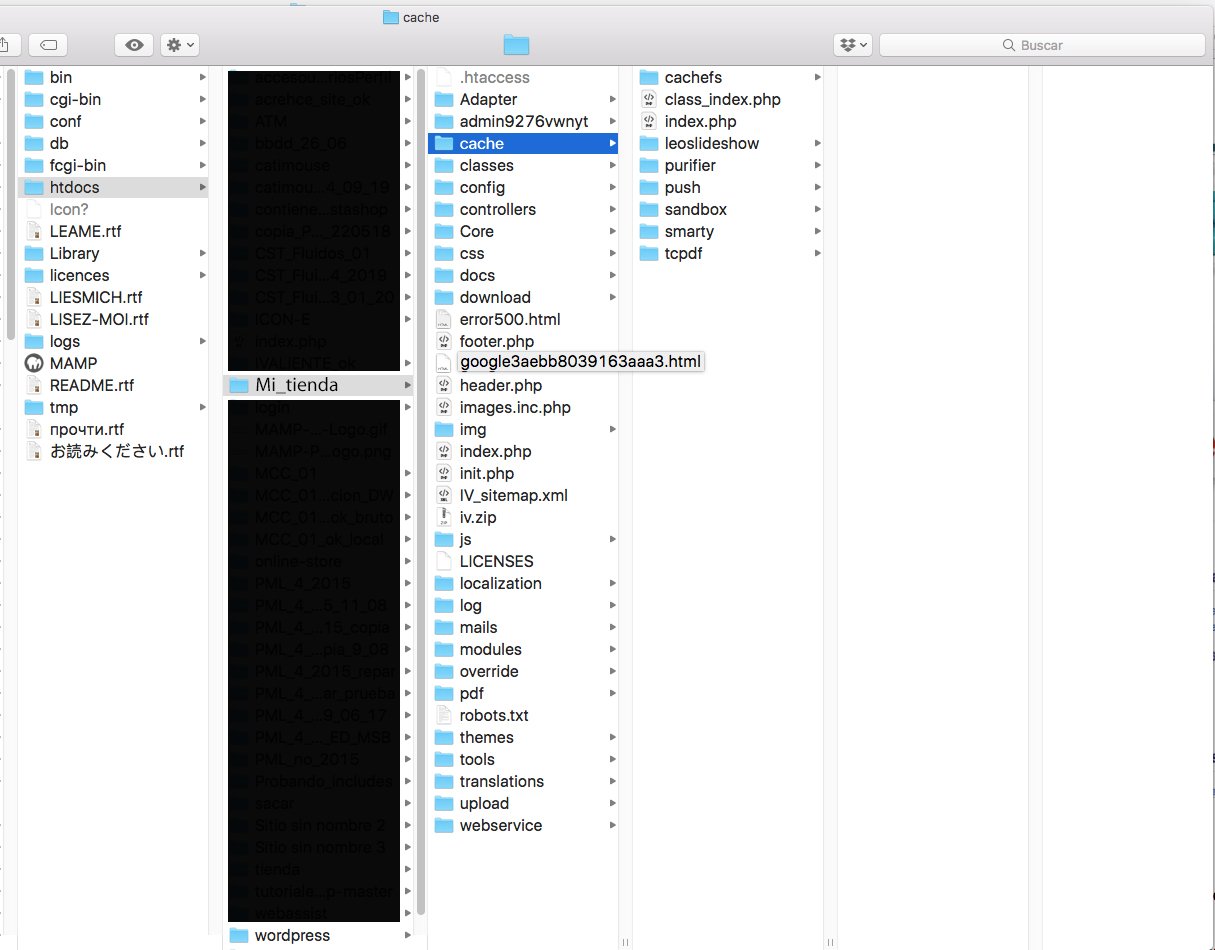Image resolution: width=1215 pixels, height=950 pixels.
Task: Open the Dropbox toolbar dropdown
Action: pos(853,45)
